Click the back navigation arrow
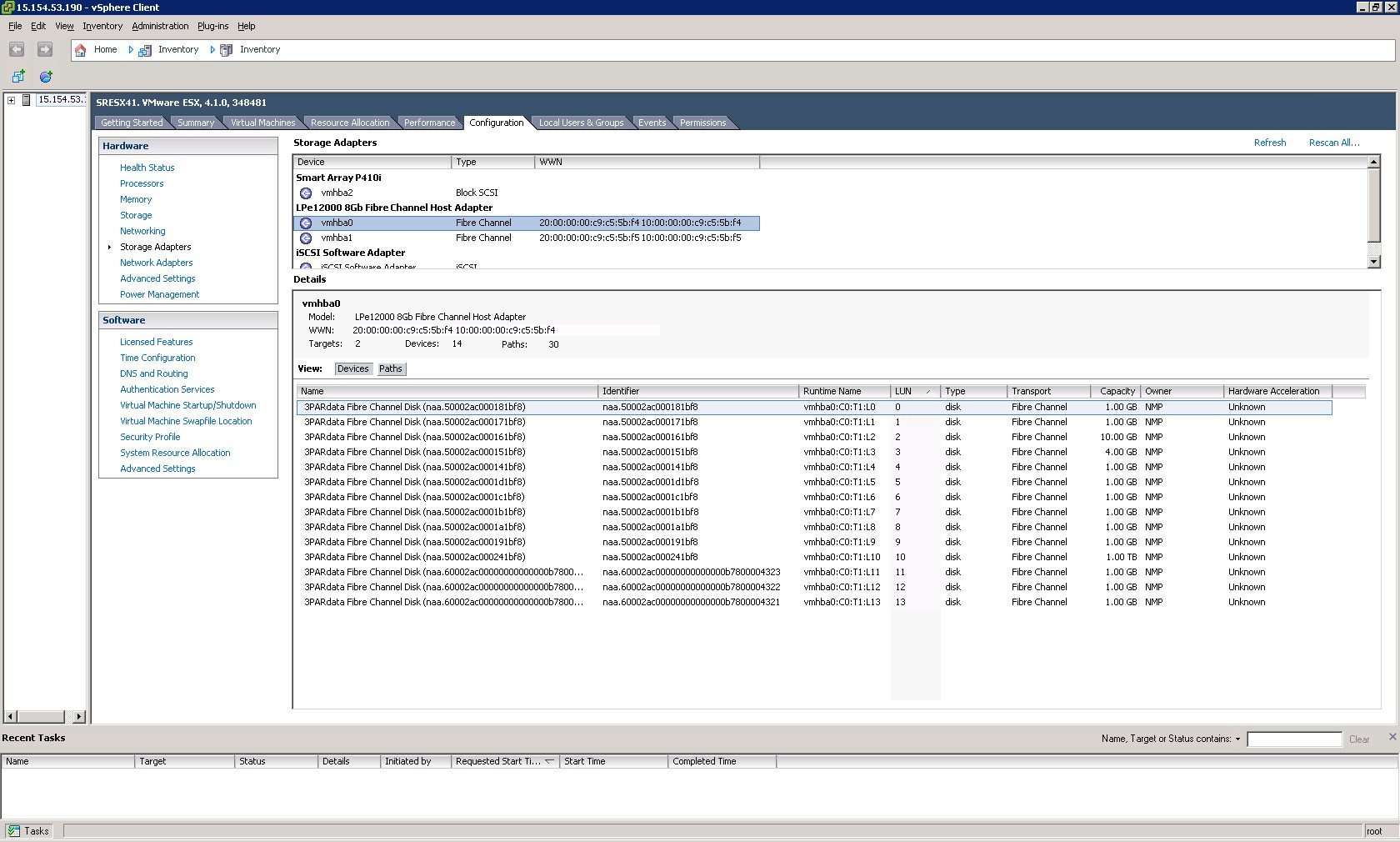The width and height of the screenshot is (1400, 842). pos(17,50)
